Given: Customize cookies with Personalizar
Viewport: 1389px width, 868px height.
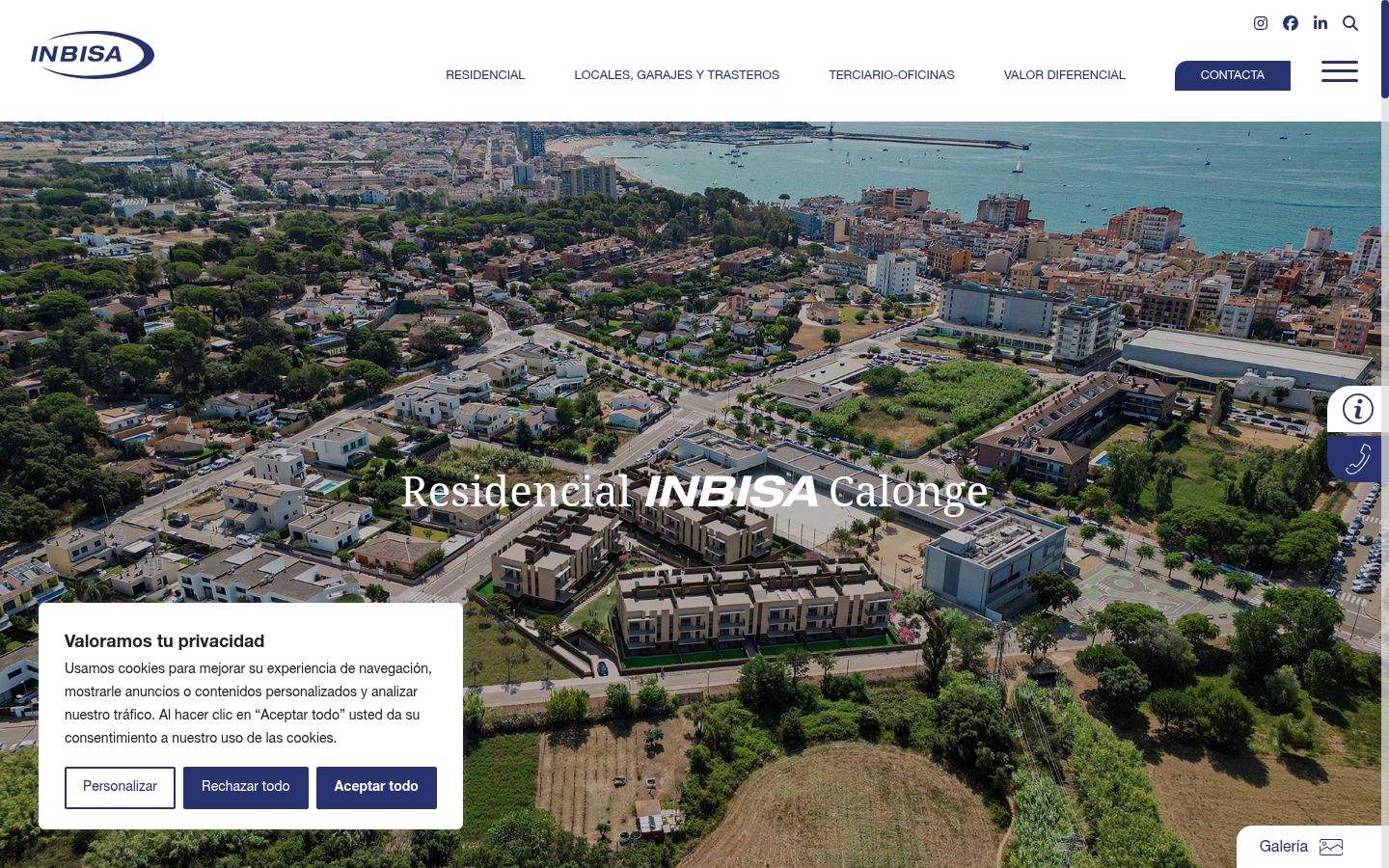Looking at the screenshot, I should 120,787.
